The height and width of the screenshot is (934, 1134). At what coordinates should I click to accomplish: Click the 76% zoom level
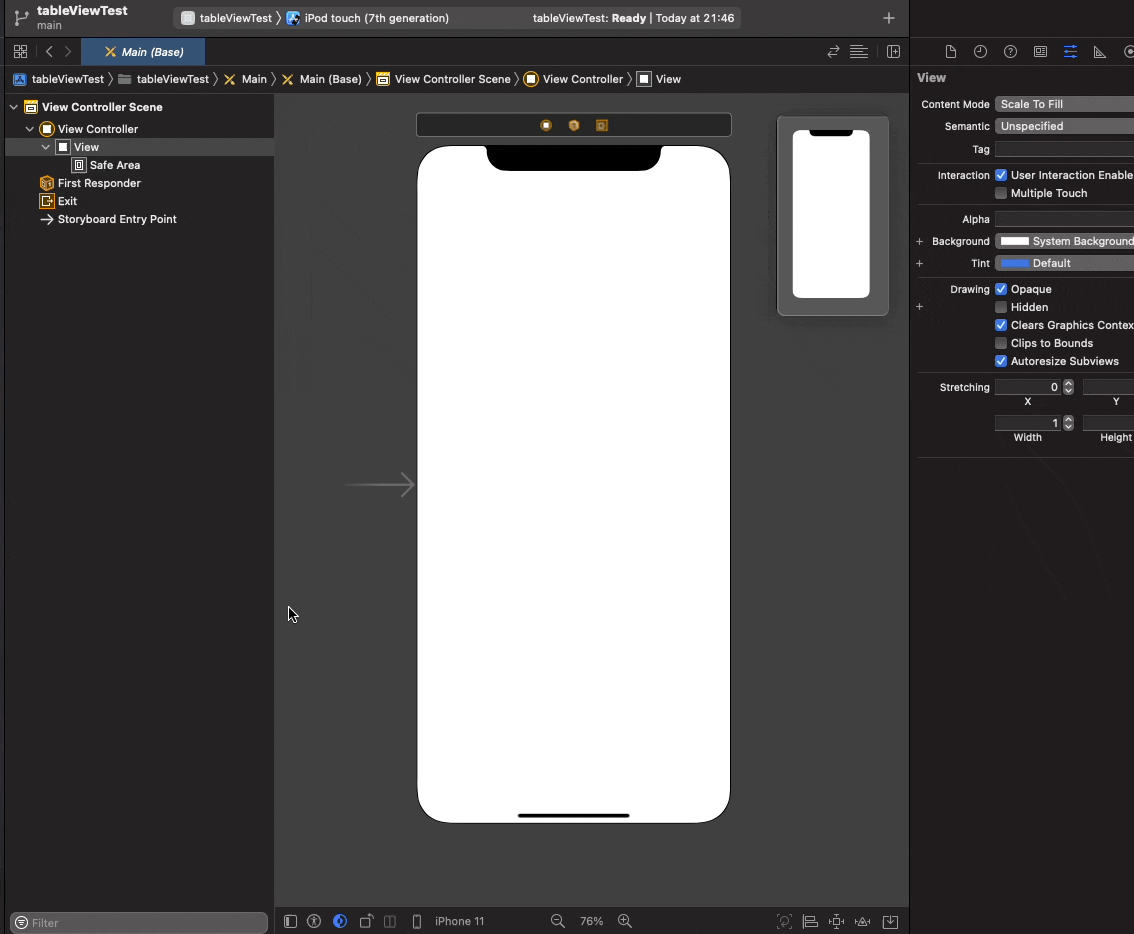[591, 921]
